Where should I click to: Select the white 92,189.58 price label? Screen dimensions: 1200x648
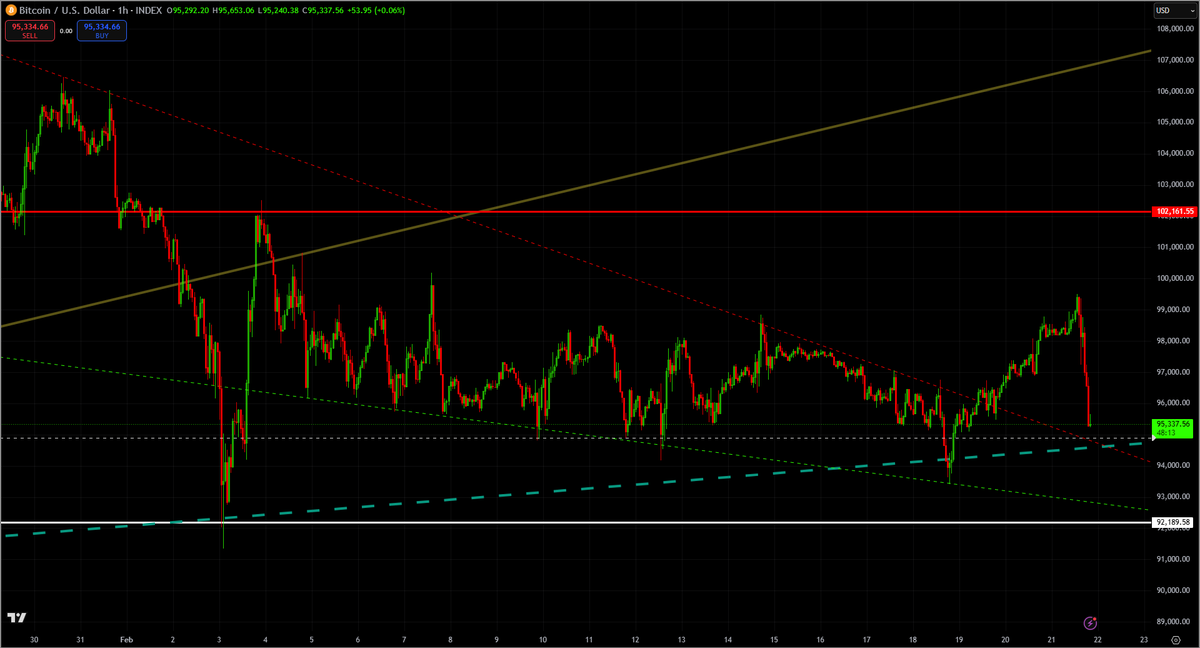pos(1173,522)
